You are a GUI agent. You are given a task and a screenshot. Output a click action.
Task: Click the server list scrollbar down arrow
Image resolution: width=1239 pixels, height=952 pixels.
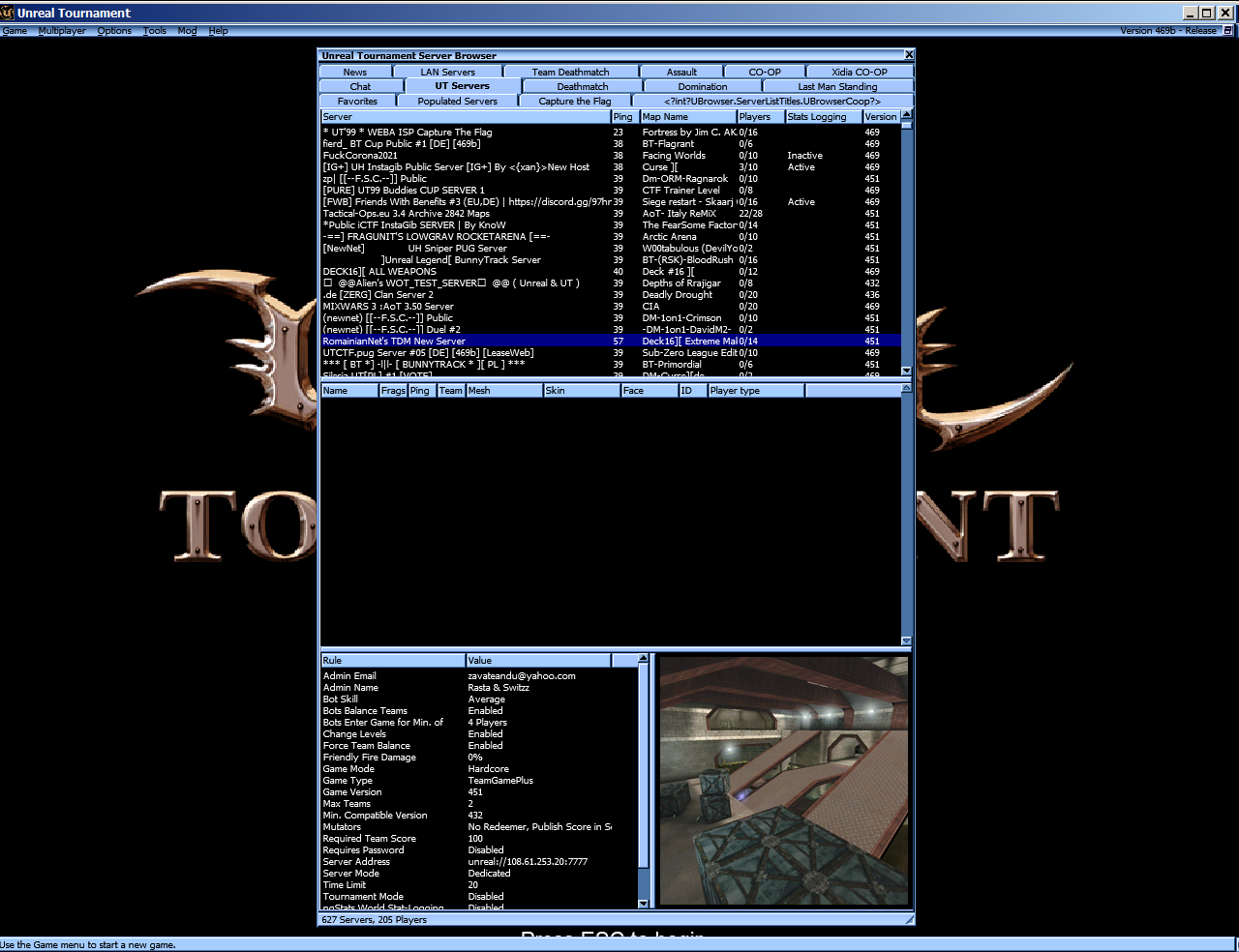(x=904, y=371)
